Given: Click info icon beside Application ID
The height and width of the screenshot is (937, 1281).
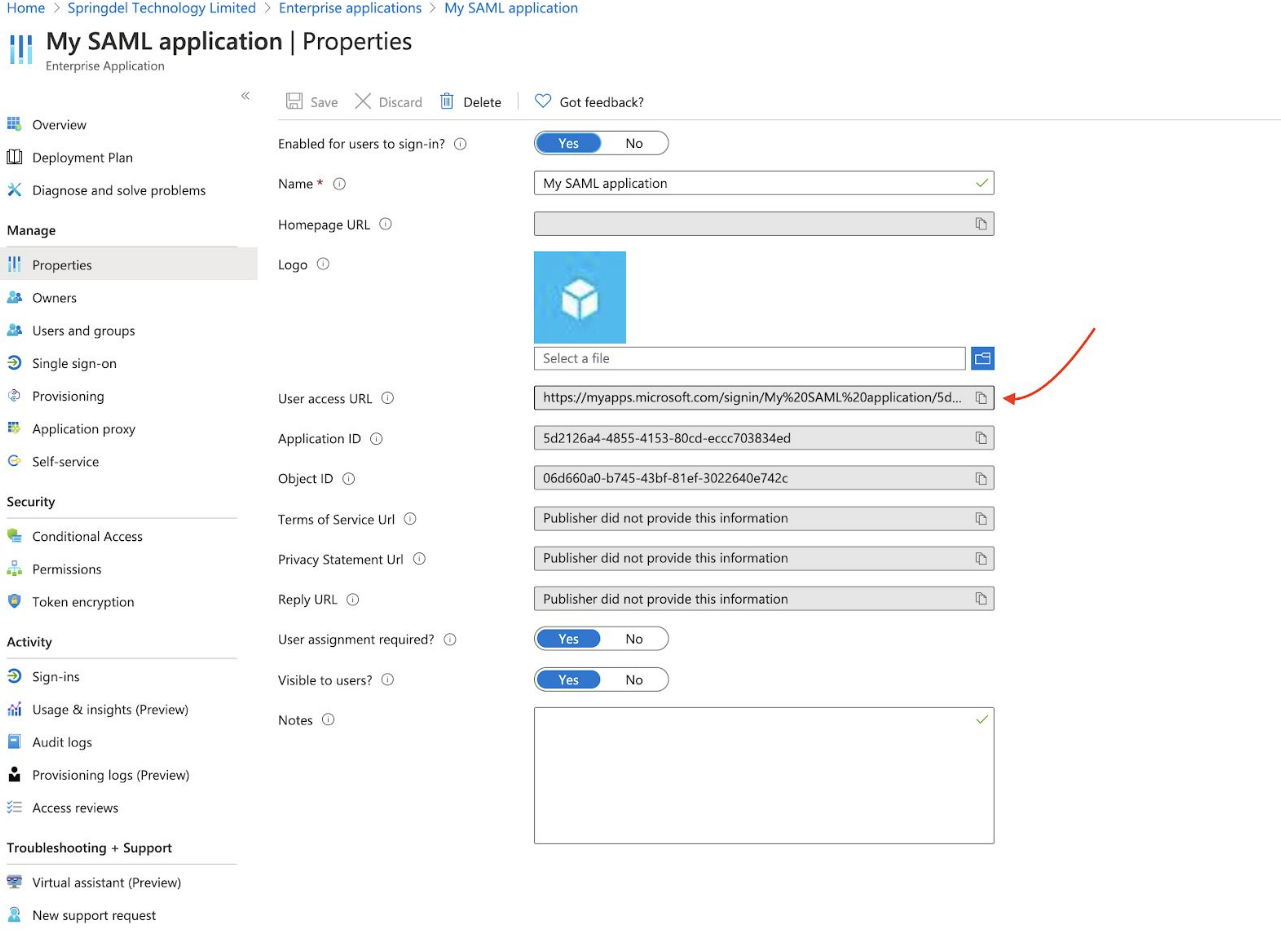Looking at the screenshot, I should [377, 439].
